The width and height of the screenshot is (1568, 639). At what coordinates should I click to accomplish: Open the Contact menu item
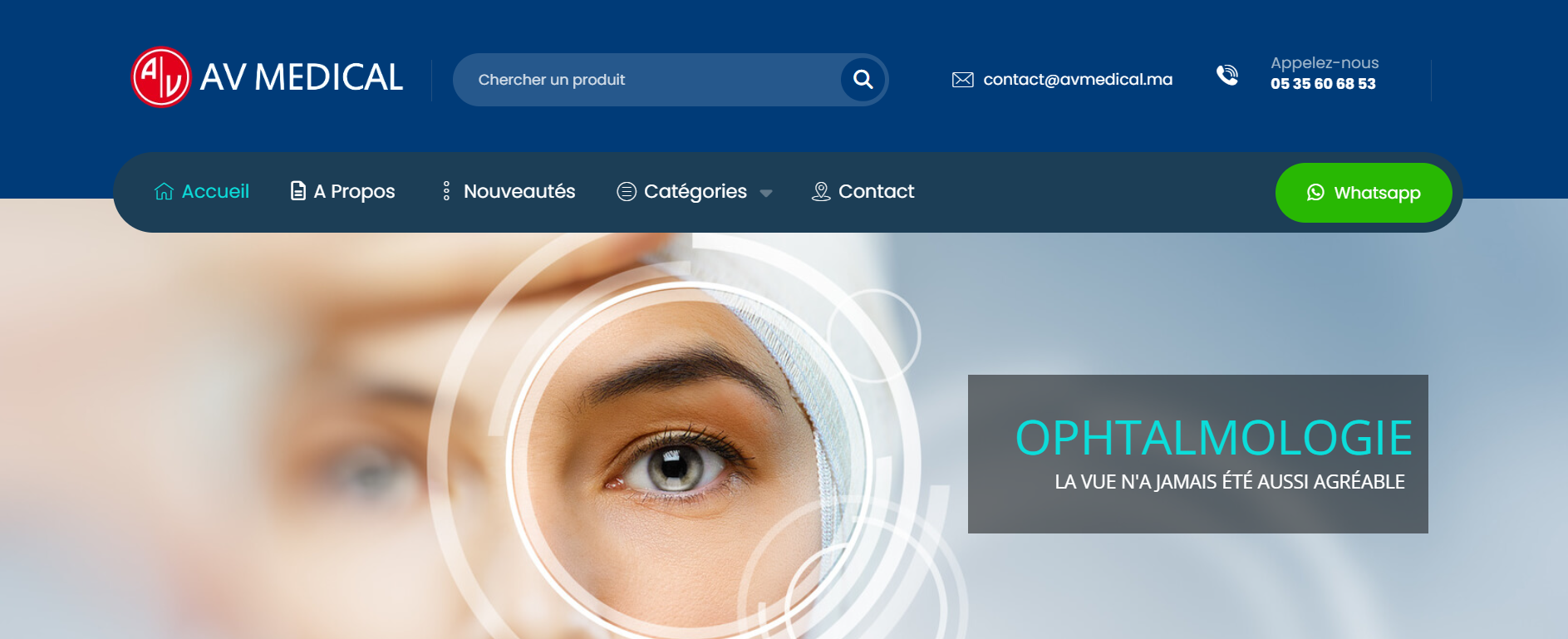coord(863,192)
